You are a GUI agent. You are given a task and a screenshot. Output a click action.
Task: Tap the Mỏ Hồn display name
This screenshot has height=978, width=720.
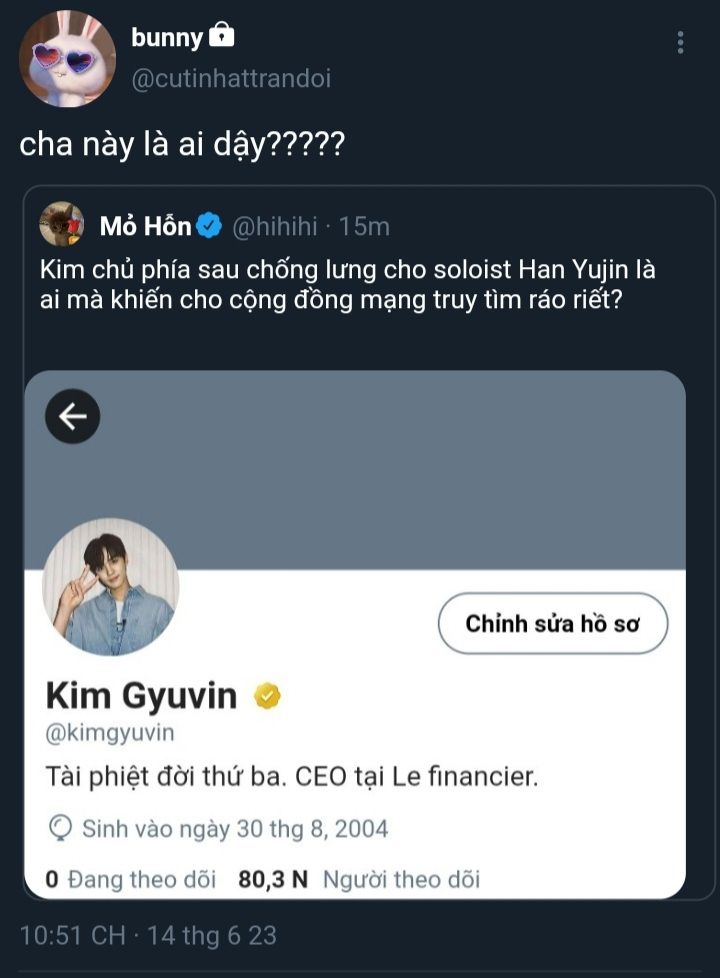tap(145, 227)
